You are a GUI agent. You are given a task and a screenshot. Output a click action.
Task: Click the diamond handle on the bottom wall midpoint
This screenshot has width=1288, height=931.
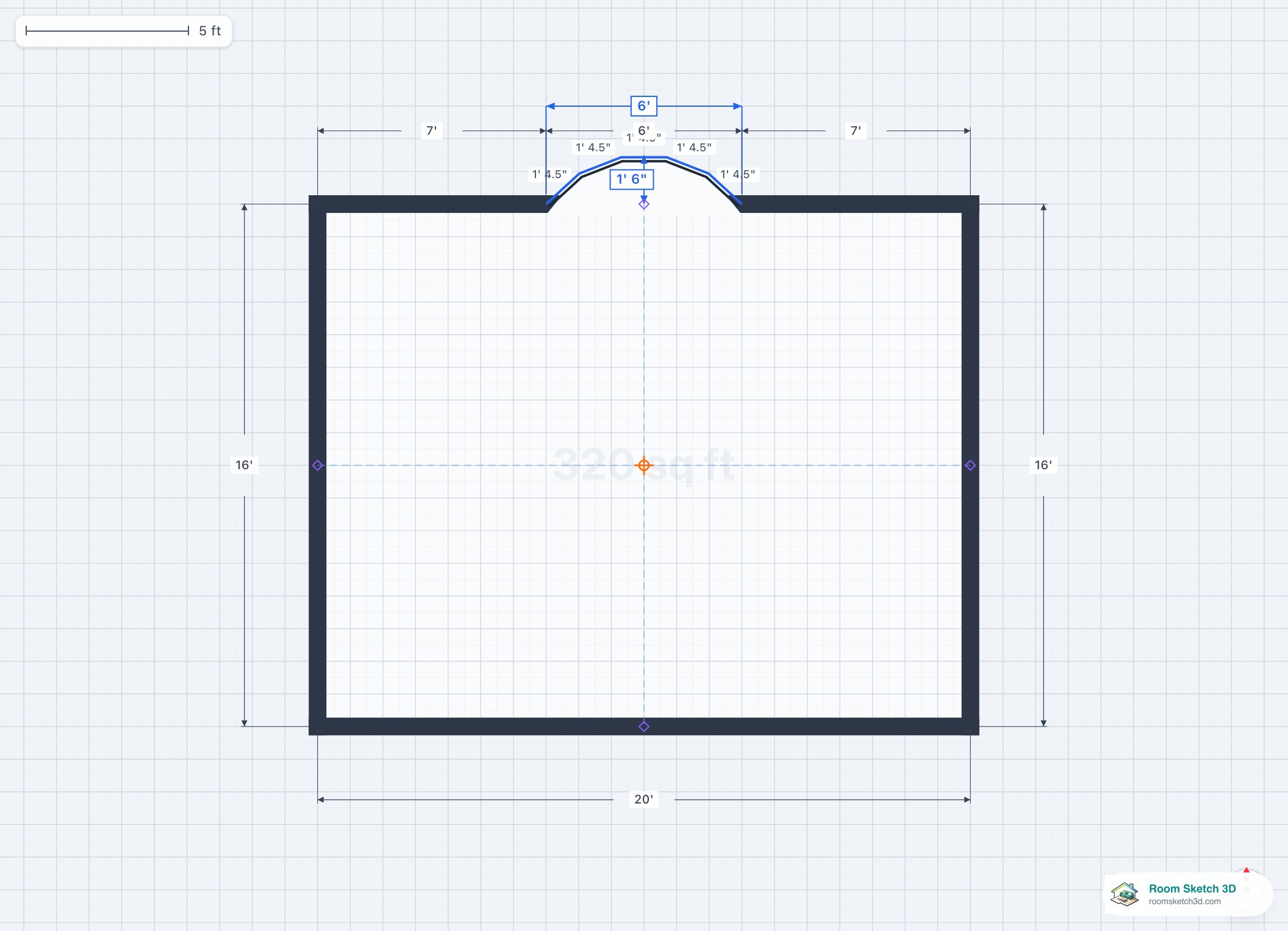point(643,726)
